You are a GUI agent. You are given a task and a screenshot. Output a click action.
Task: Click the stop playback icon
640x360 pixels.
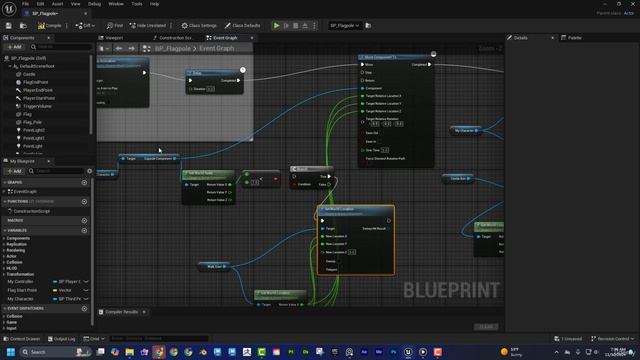pyautogui.click(x=296, y=26)
